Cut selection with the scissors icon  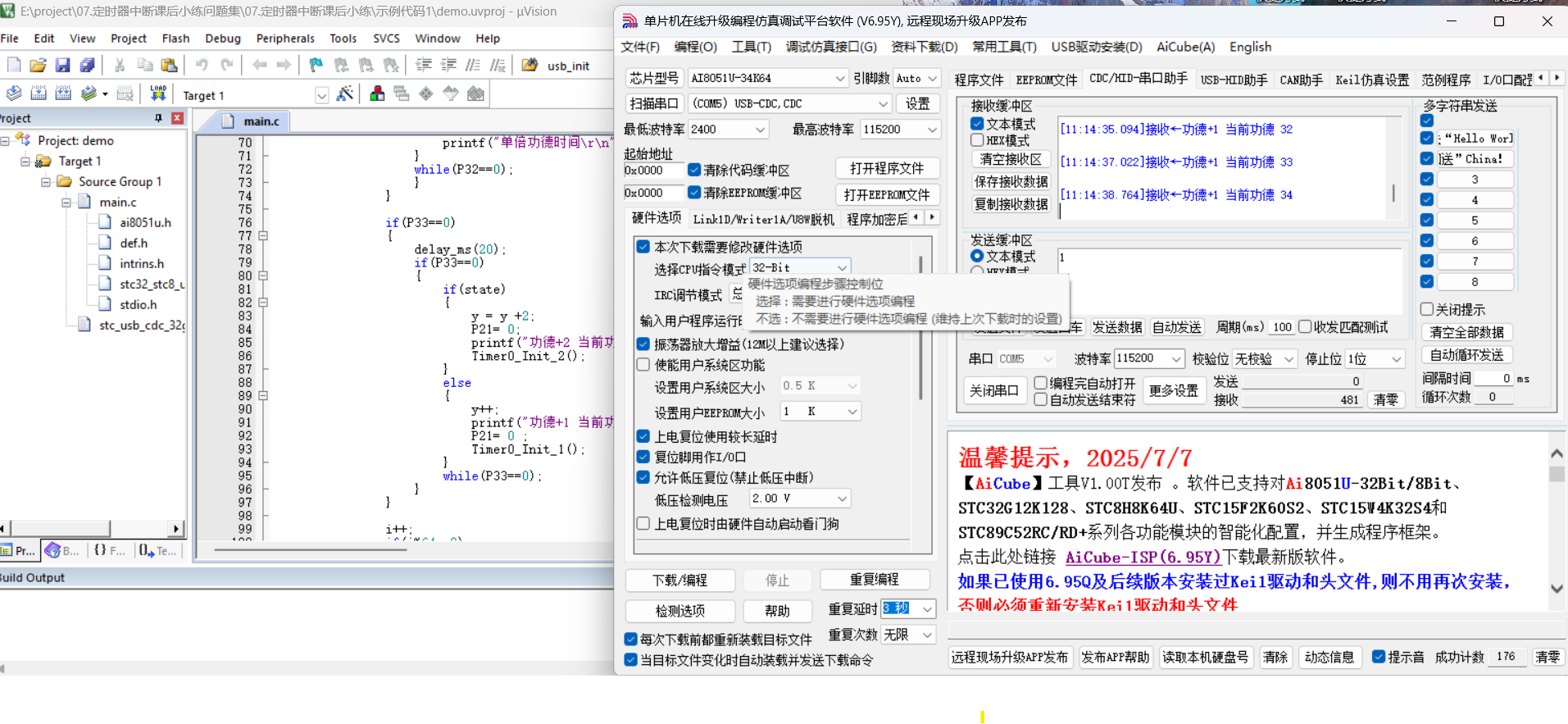coord(120,65)
